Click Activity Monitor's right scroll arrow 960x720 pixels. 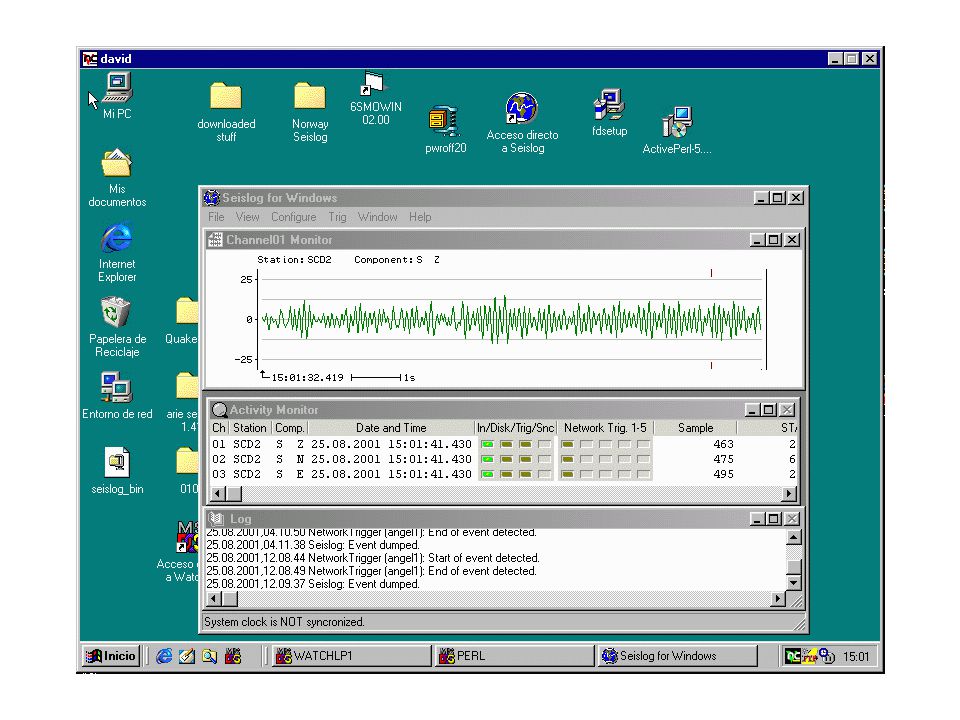pos(790,493)
